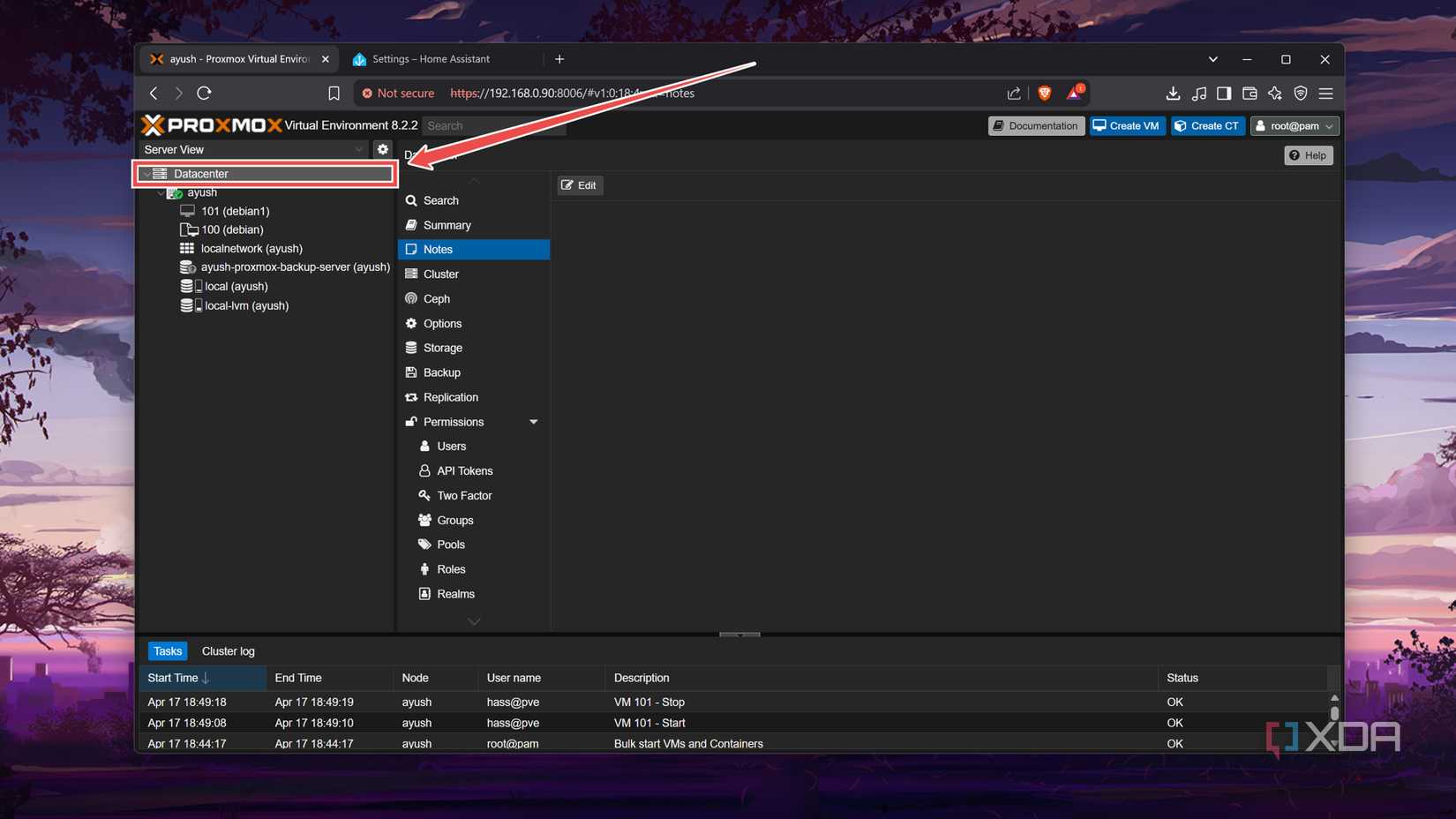Switch to the Cluster log tab
Viewport: 1456px width, 819px height.
tap(228, 650)
